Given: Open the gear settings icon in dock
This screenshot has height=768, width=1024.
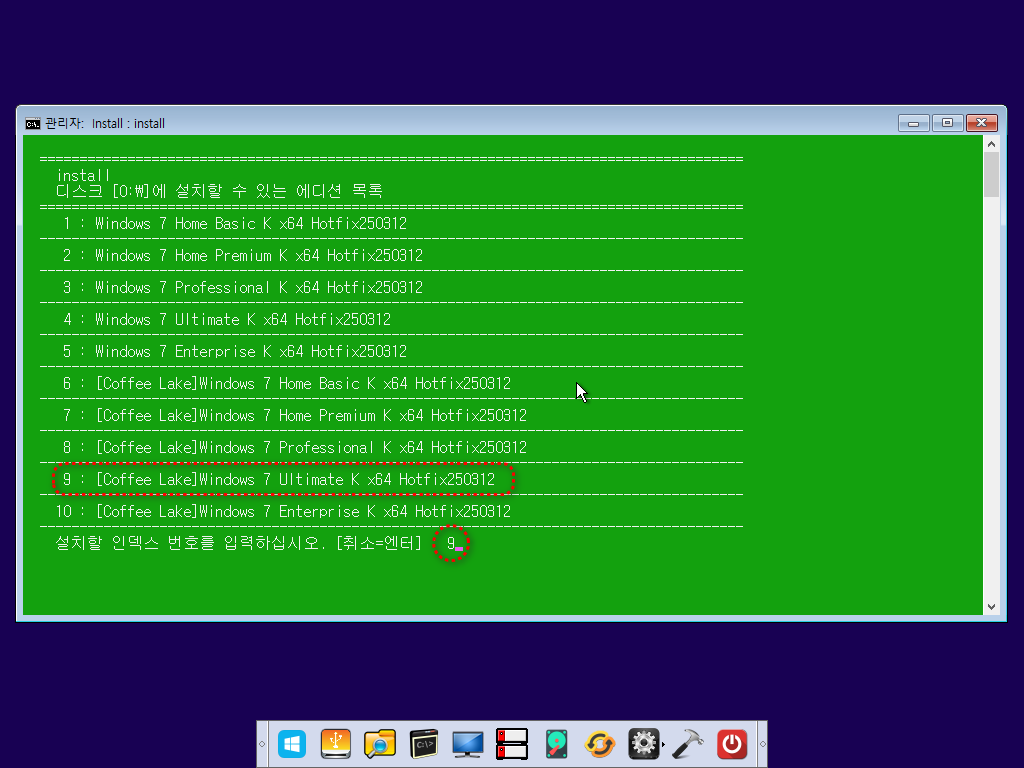Looking at the screenshot, I should [x=643, y=744].
